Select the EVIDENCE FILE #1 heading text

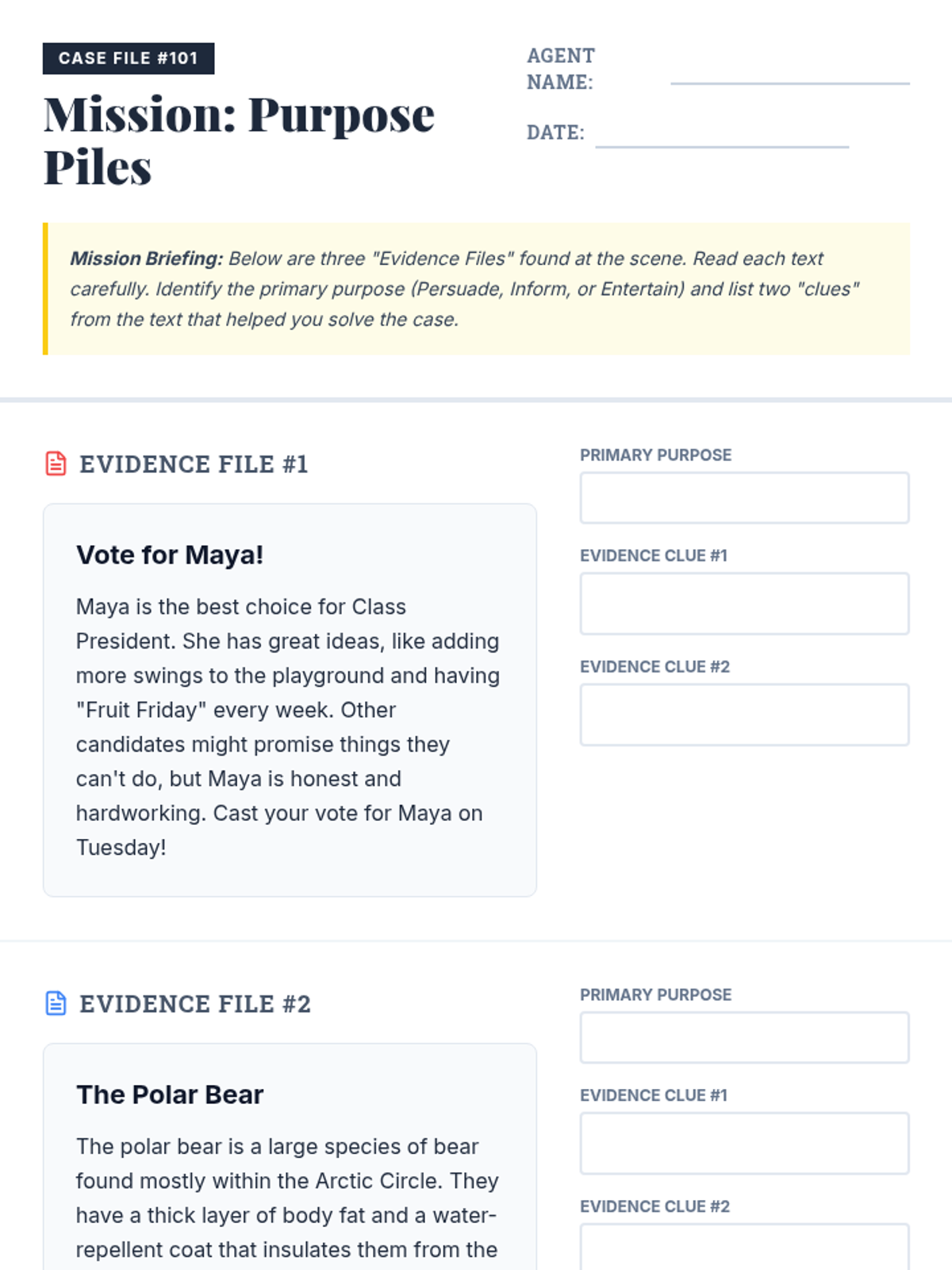[x=194, y=464]
